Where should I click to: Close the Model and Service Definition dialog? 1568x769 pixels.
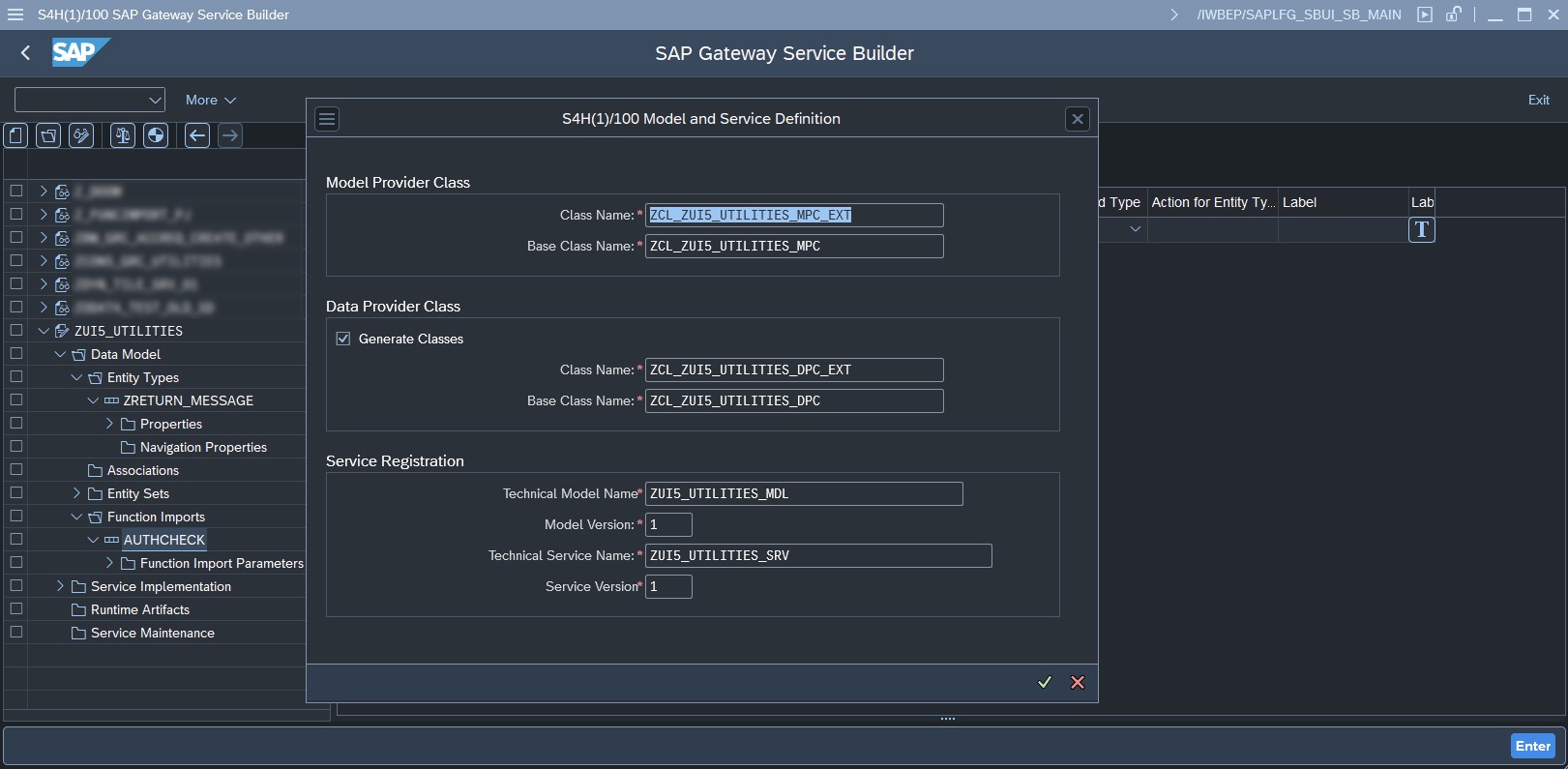1078,119
